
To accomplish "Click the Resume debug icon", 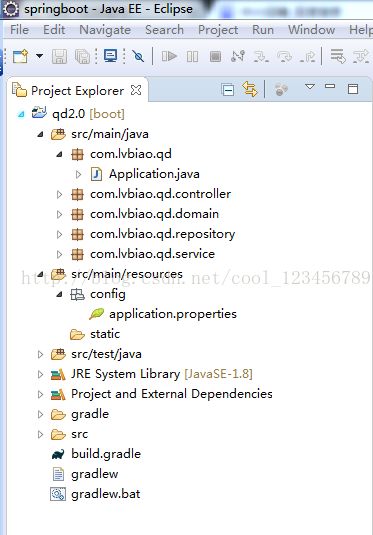I will click(x=169, y=56).
